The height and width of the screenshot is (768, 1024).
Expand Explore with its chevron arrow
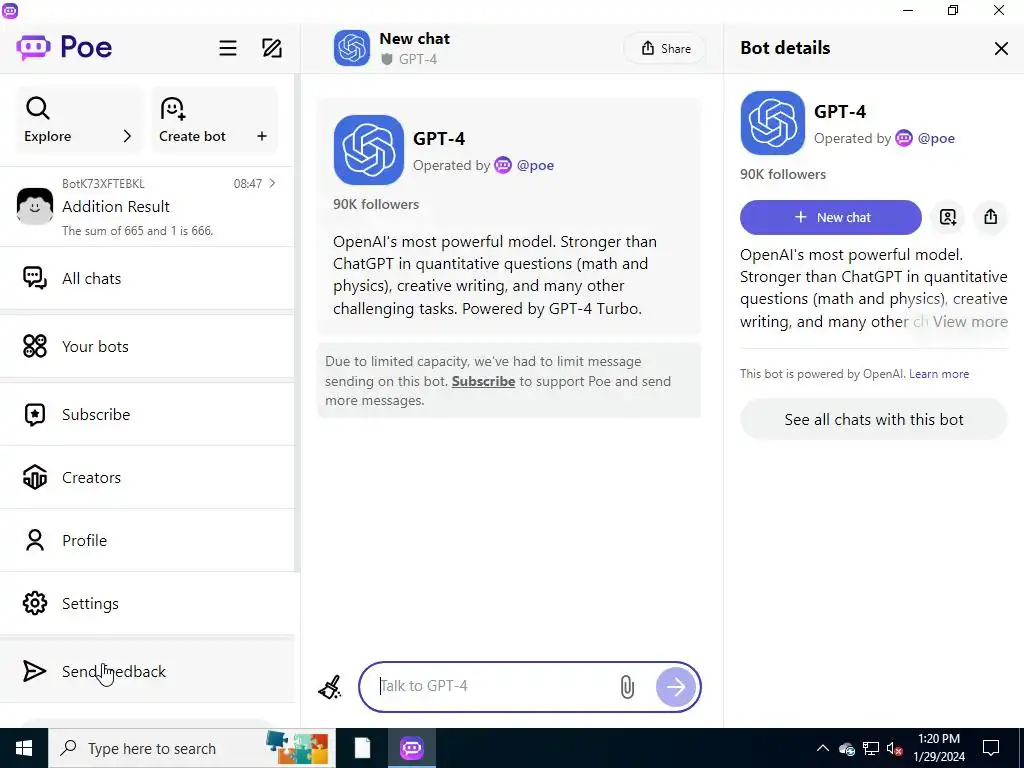127,136
